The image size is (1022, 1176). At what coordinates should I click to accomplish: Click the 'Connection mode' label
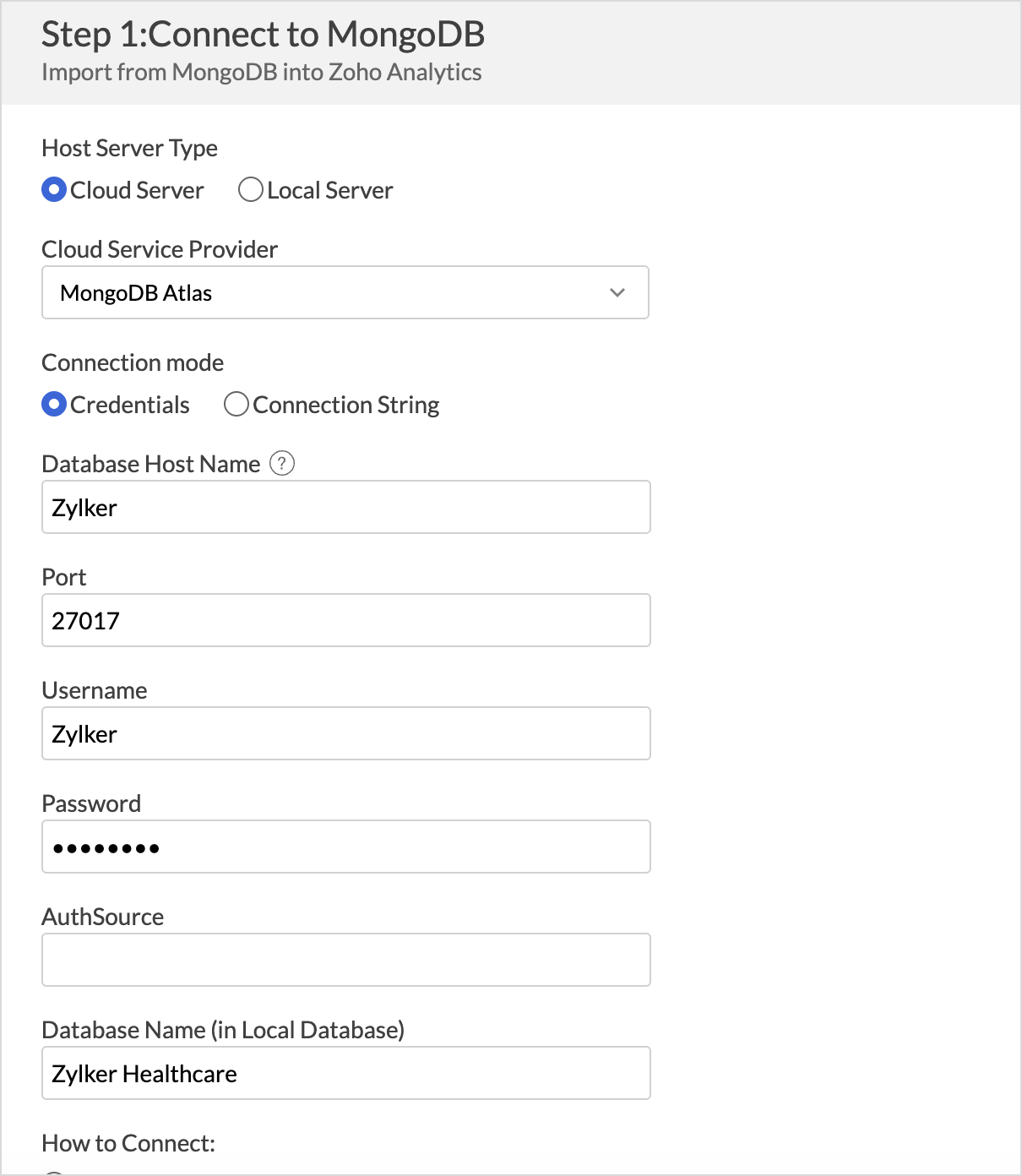click(x=133, y=362)
